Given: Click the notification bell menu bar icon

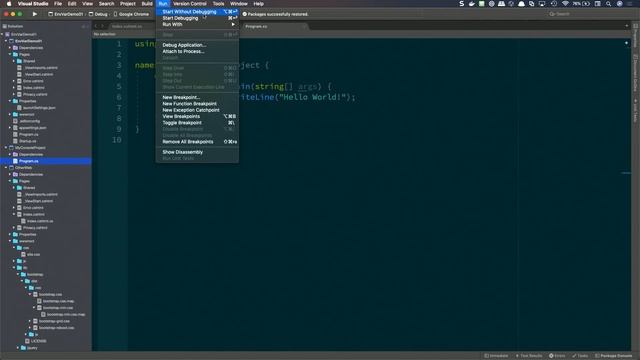Looking at the screenshot, I should pos(521,4).
